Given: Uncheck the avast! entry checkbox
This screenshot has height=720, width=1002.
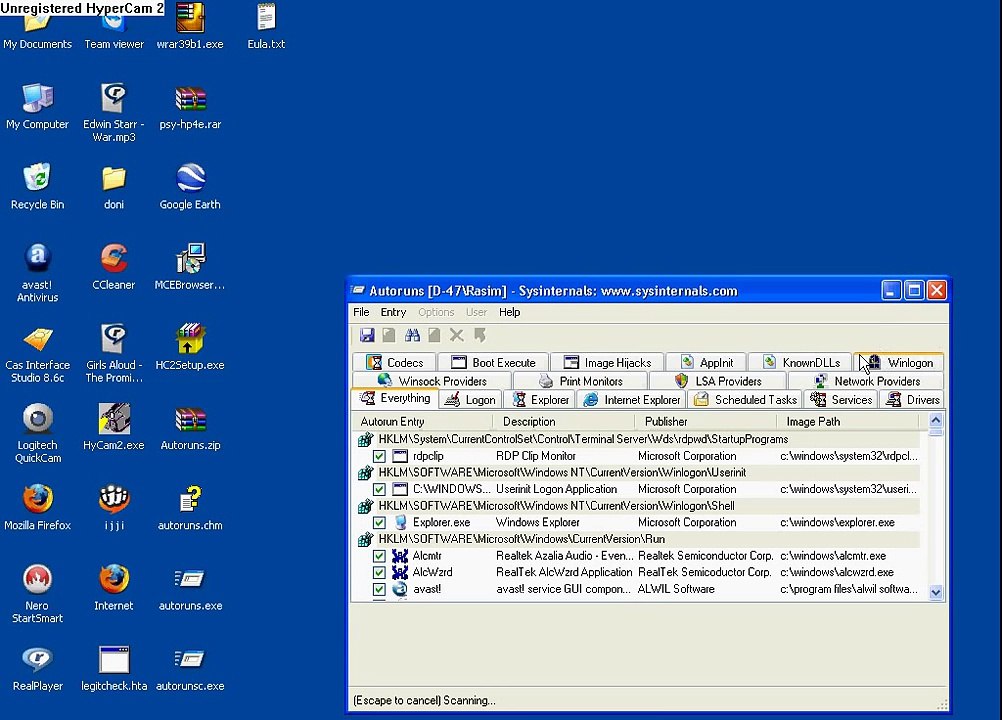Looking at the screenshot, I should click(x=379, y=589).
